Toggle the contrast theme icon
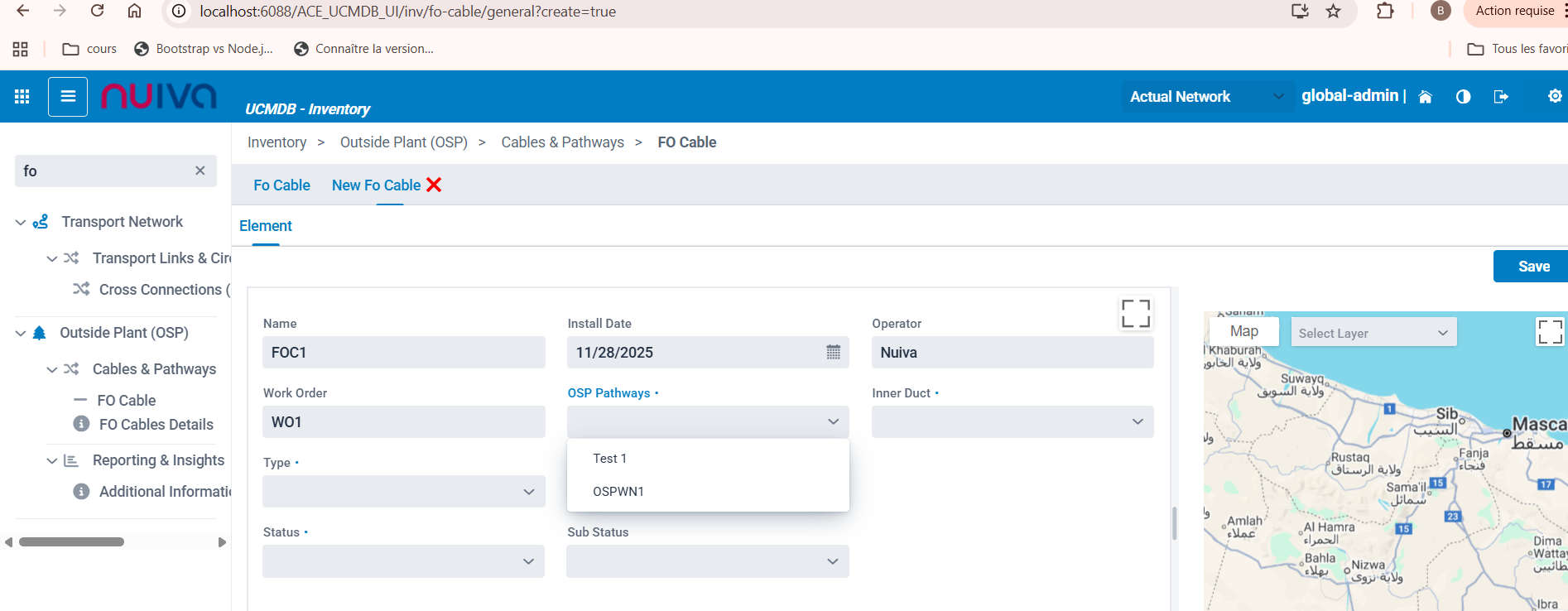This screenshot has height=611, width=1568. point(1463,97)
